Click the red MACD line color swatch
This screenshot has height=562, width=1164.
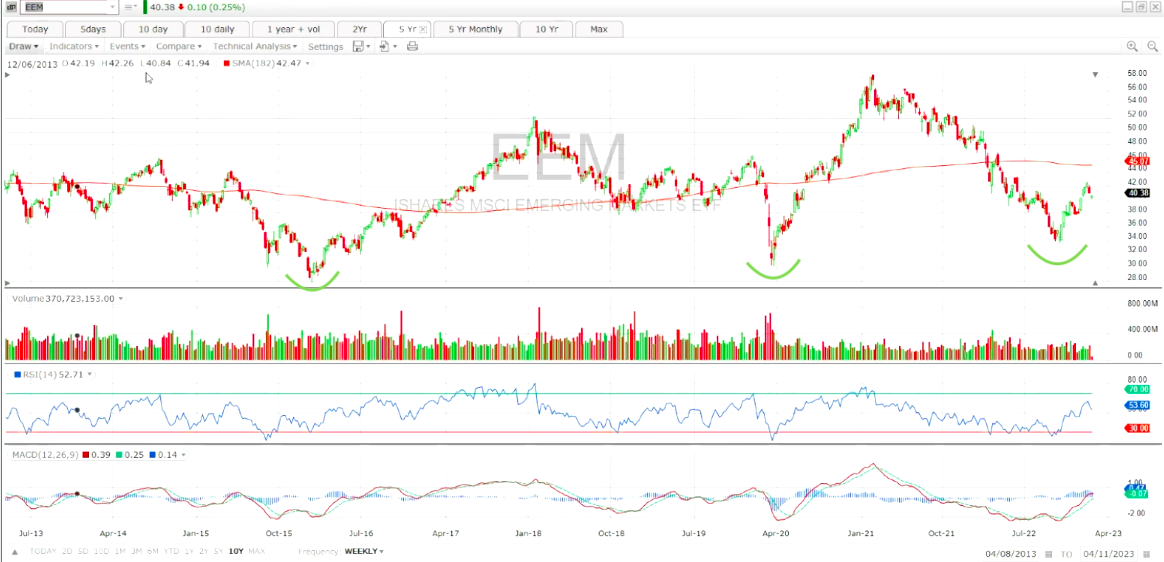(86, 454)
